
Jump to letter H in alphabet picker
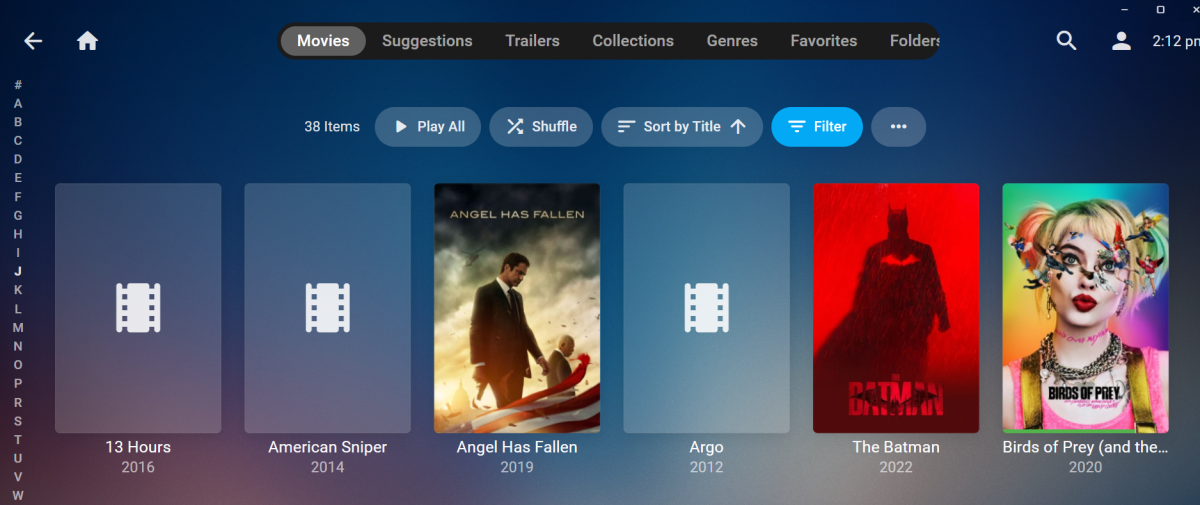point(18,234)
